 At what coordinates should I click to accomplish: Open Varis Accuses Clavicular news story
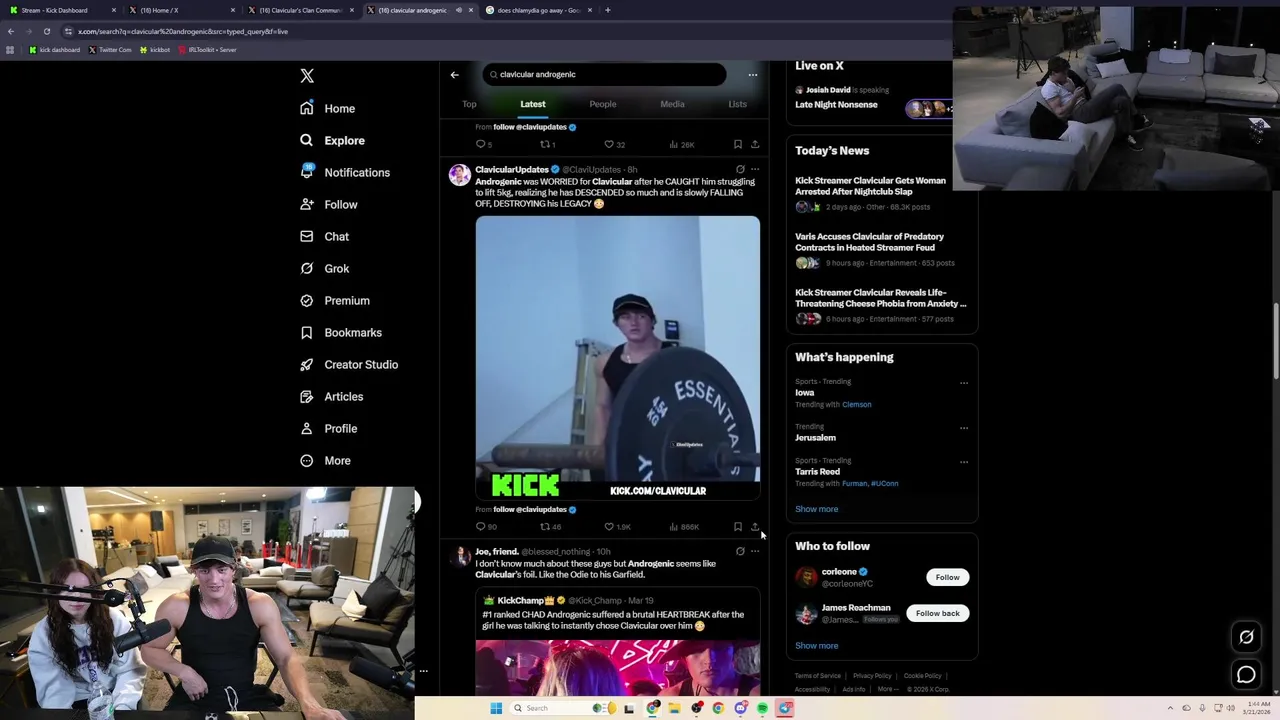869,242
